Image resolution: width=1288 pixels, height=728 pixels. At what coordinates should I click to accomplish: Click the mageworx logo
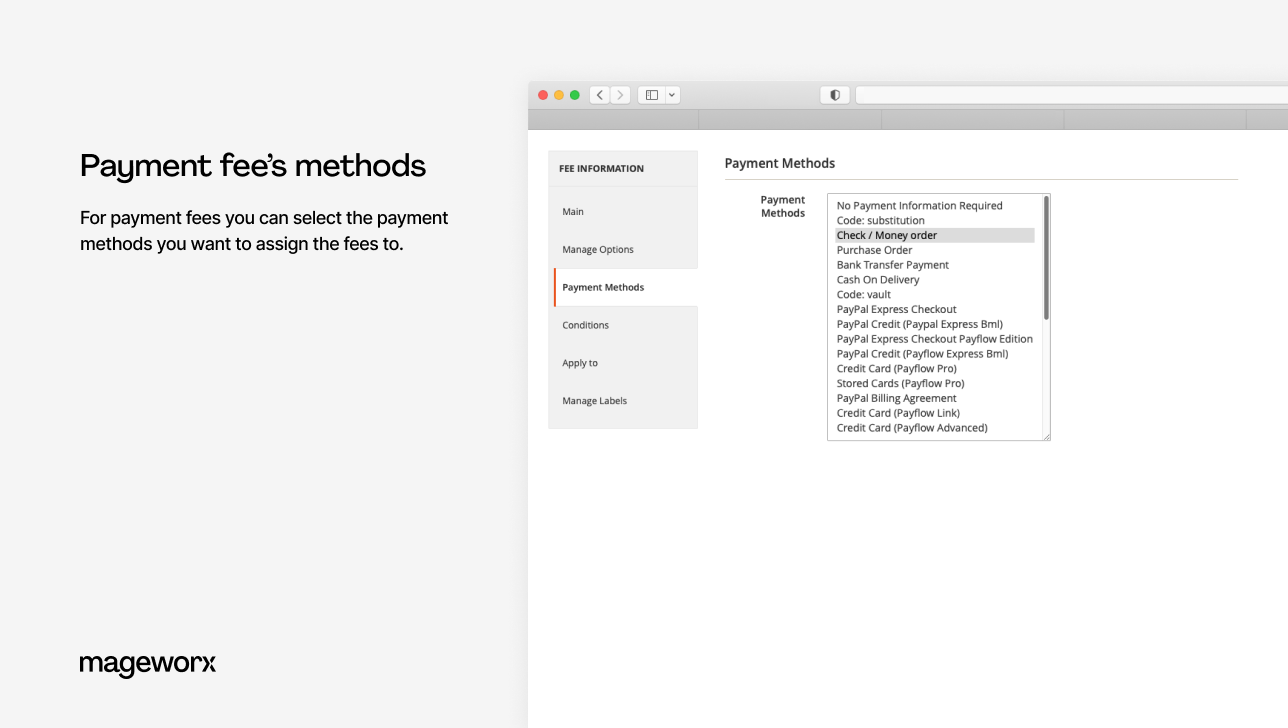[147, 664]
